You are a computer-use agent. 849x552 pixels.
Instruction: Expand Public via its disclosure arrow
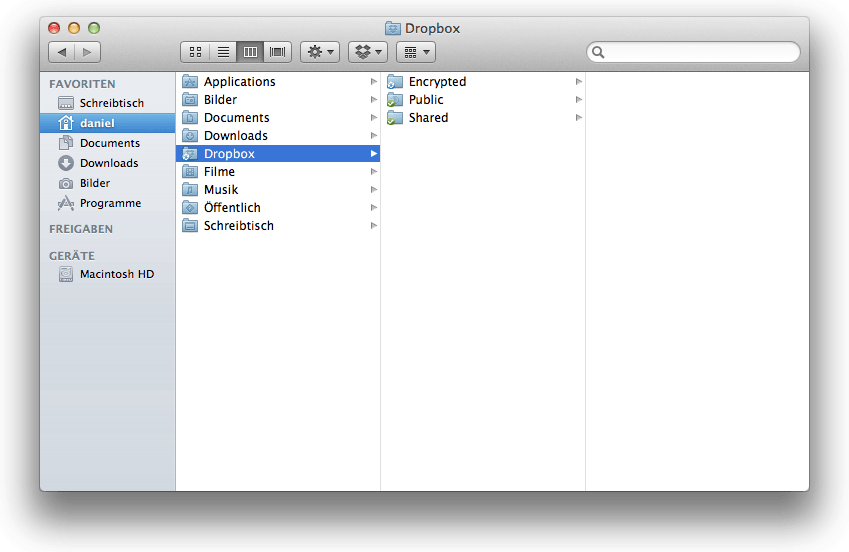point(579,100)
